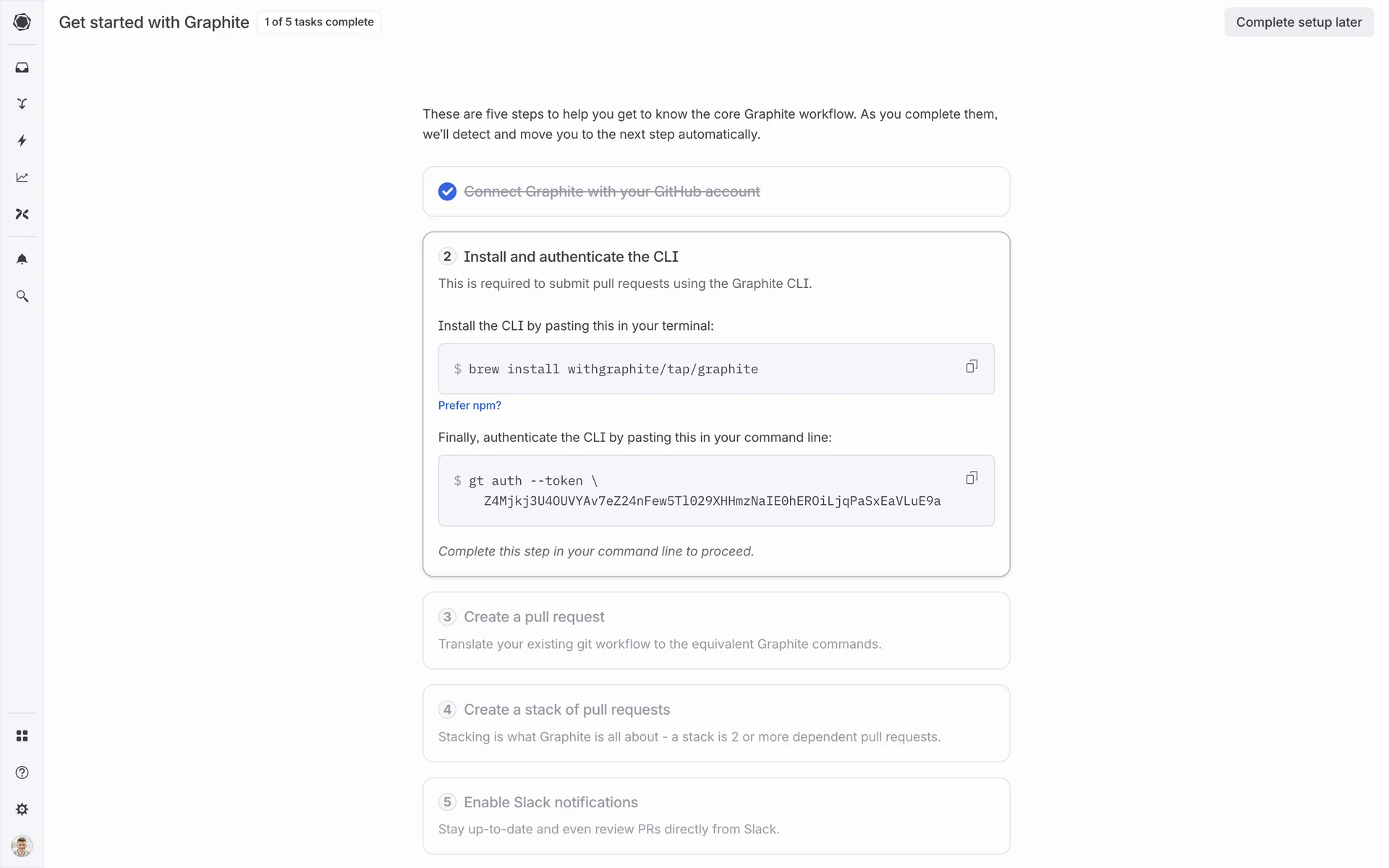Click the Prefer npm? link

(470, 405)
